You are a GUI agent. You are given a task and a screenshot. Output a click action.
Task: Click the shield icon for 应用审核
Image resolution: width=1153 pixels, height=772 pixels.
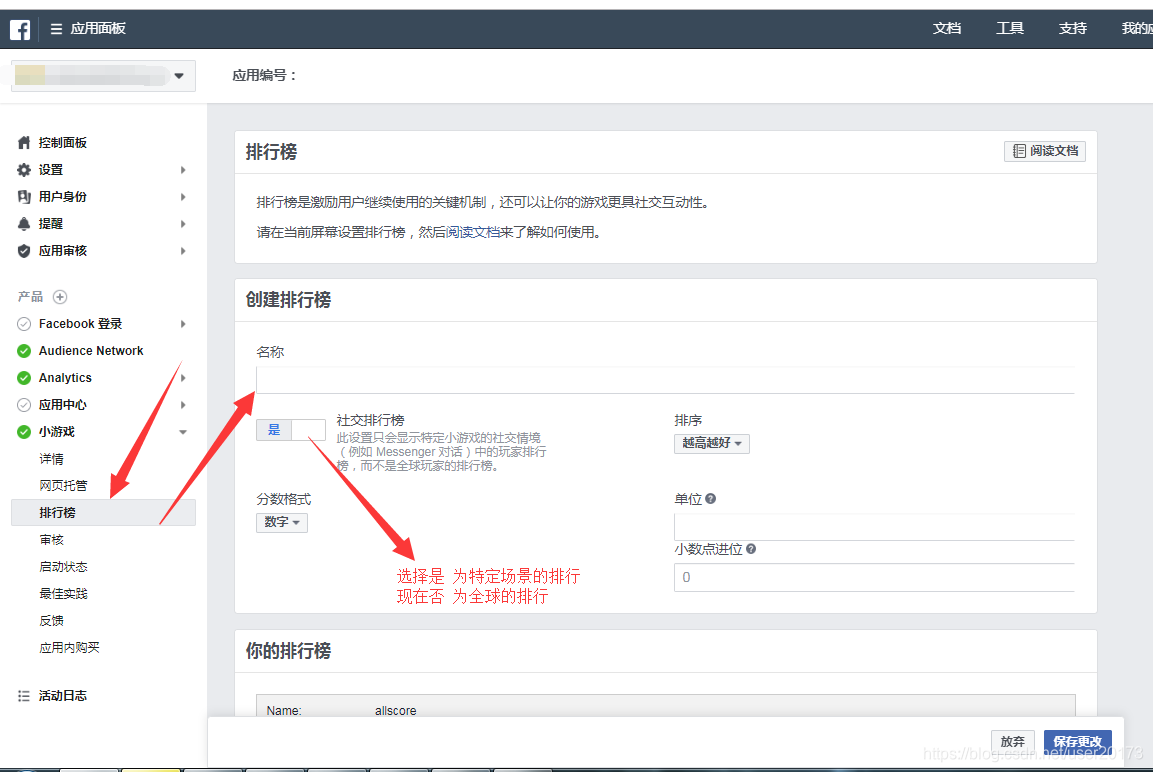click(x=24, y=251)
